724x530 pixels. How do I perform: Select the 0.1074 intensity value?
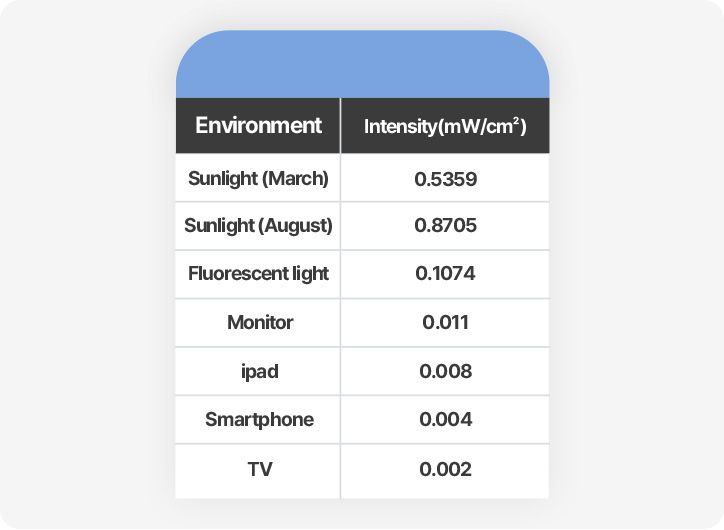[x=445, y=273]
